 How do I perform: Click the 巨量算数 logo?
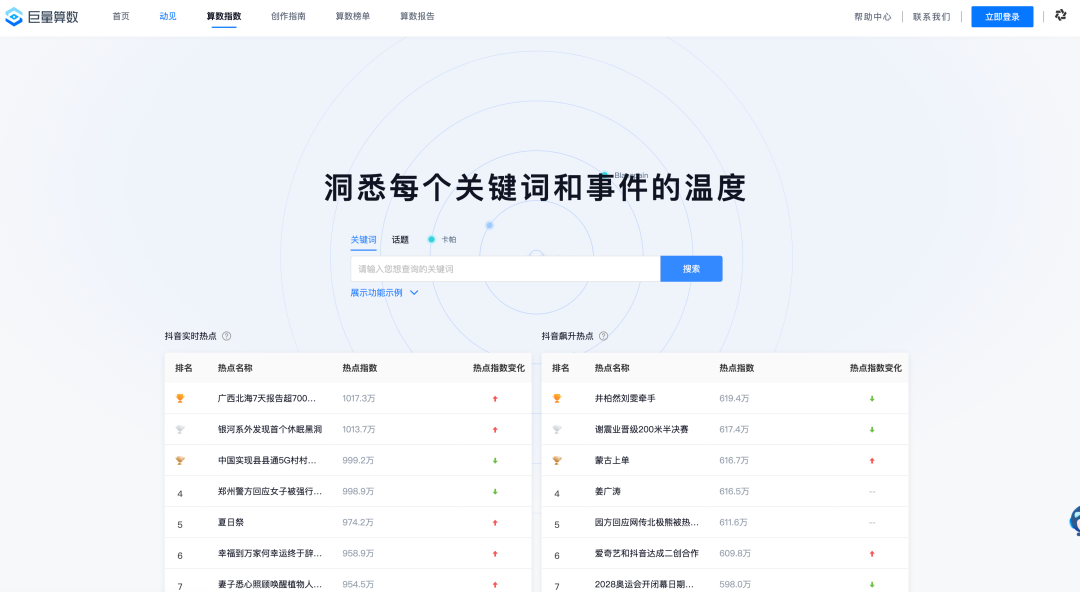pyautogui.click(x=42, y=17)
